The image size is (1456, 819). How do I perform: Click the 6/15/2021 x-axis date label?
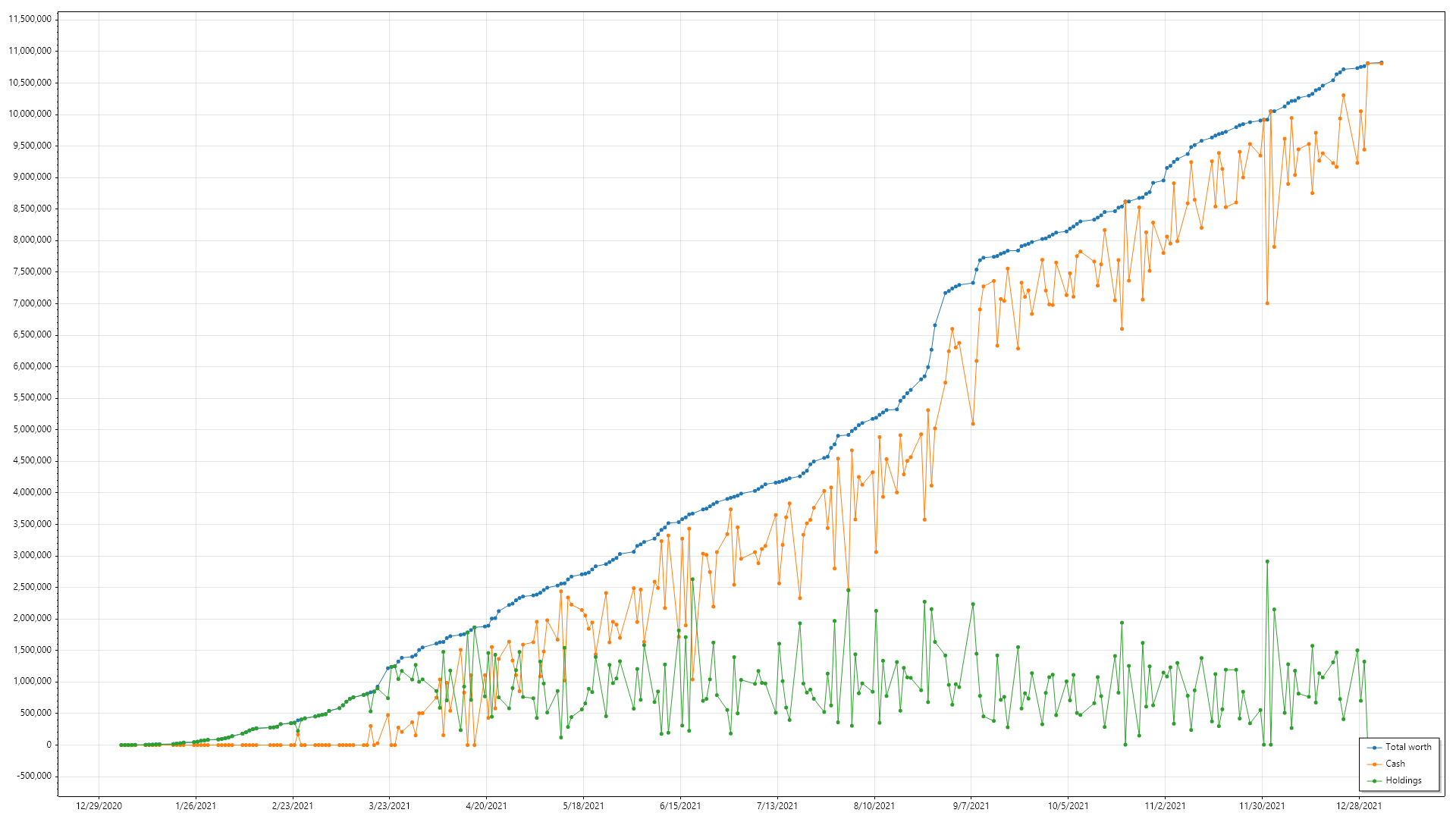(x=680, y=806)
